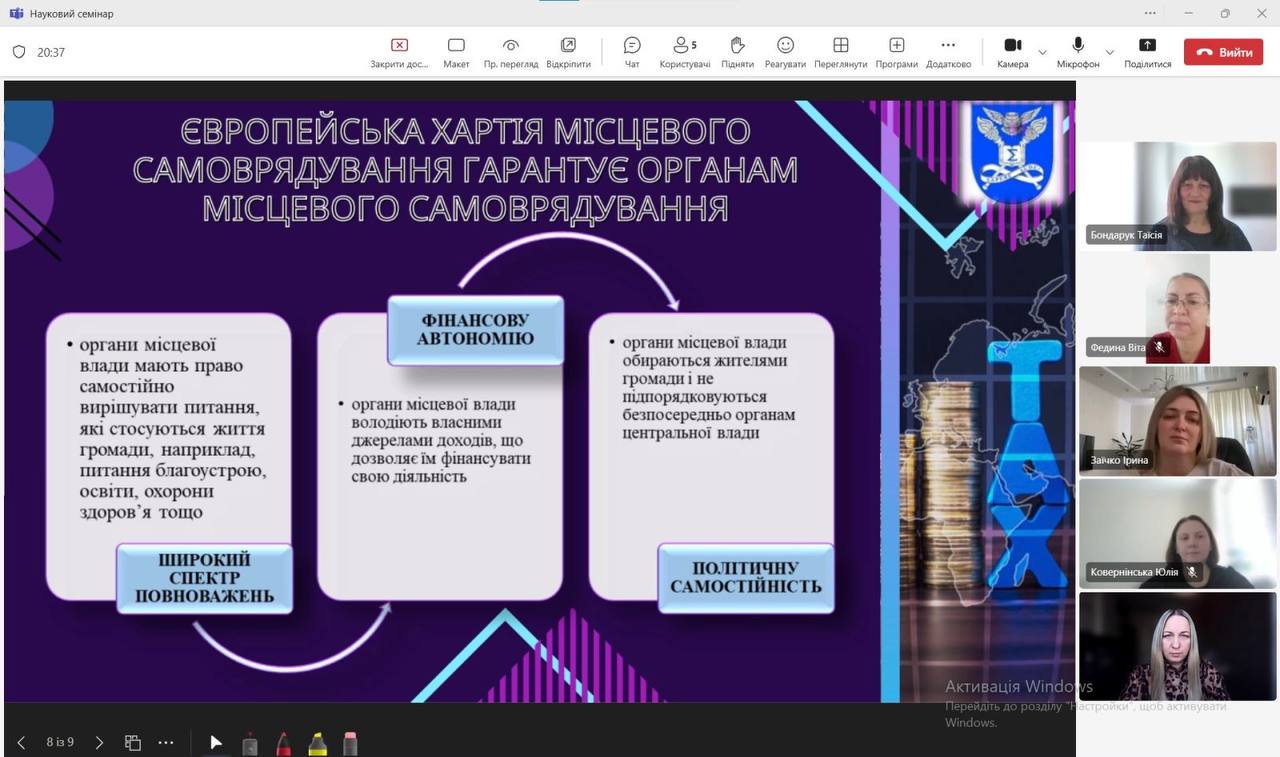The image size is (1280, 757).
Task: Expand microphone options dropdown arrow
Action: point(1109,52)
